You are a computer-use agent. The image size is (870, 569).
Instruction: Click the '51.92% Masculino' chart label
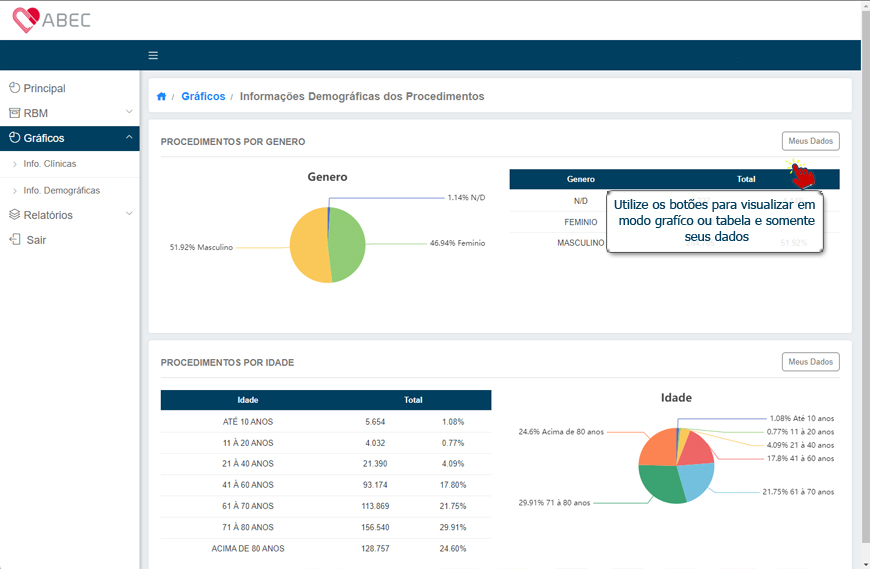(x=201, y=247)
